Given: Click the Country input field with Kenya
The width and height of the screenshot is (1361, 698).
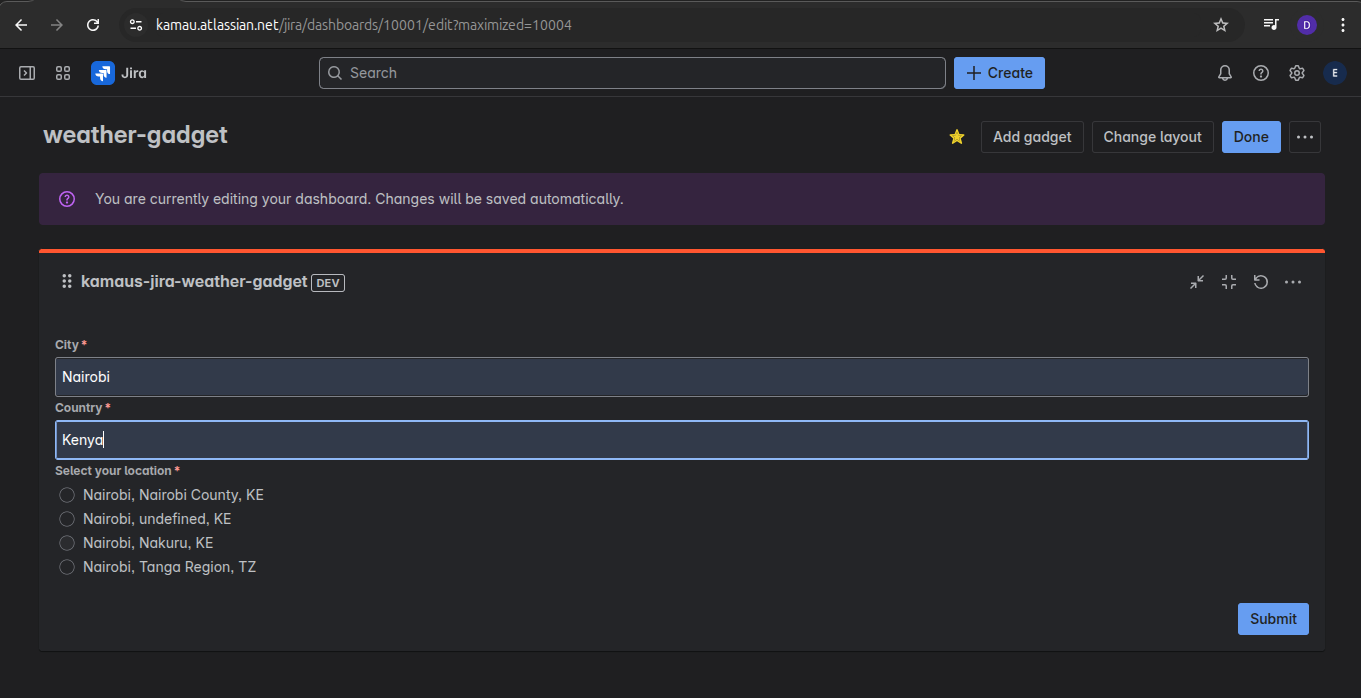Looking at the screenshot, I should click(x=681, y=440).
